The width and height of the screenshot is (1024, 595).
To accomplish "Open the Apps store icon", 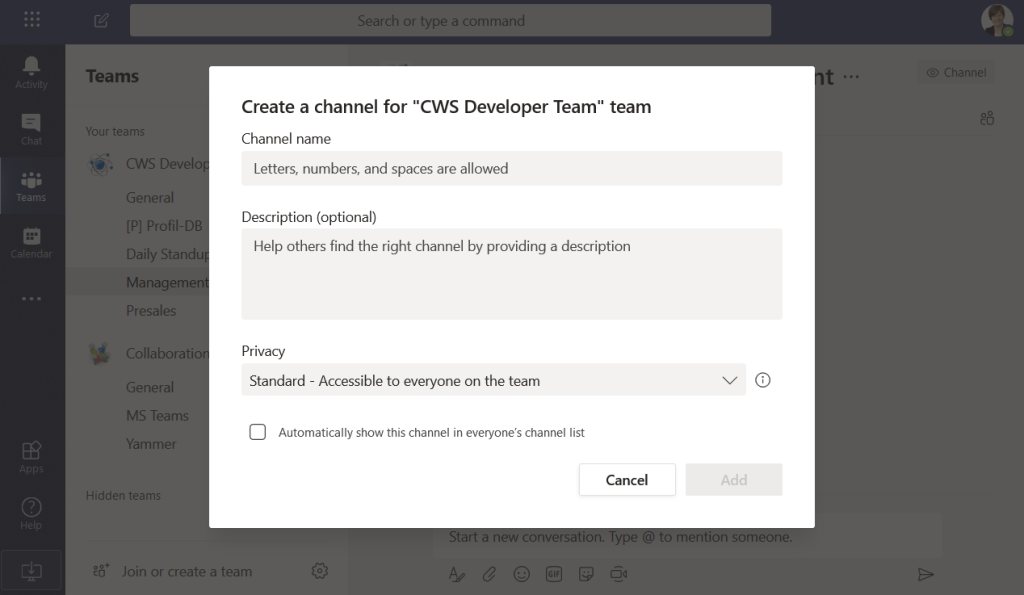I will pos(31,456).
